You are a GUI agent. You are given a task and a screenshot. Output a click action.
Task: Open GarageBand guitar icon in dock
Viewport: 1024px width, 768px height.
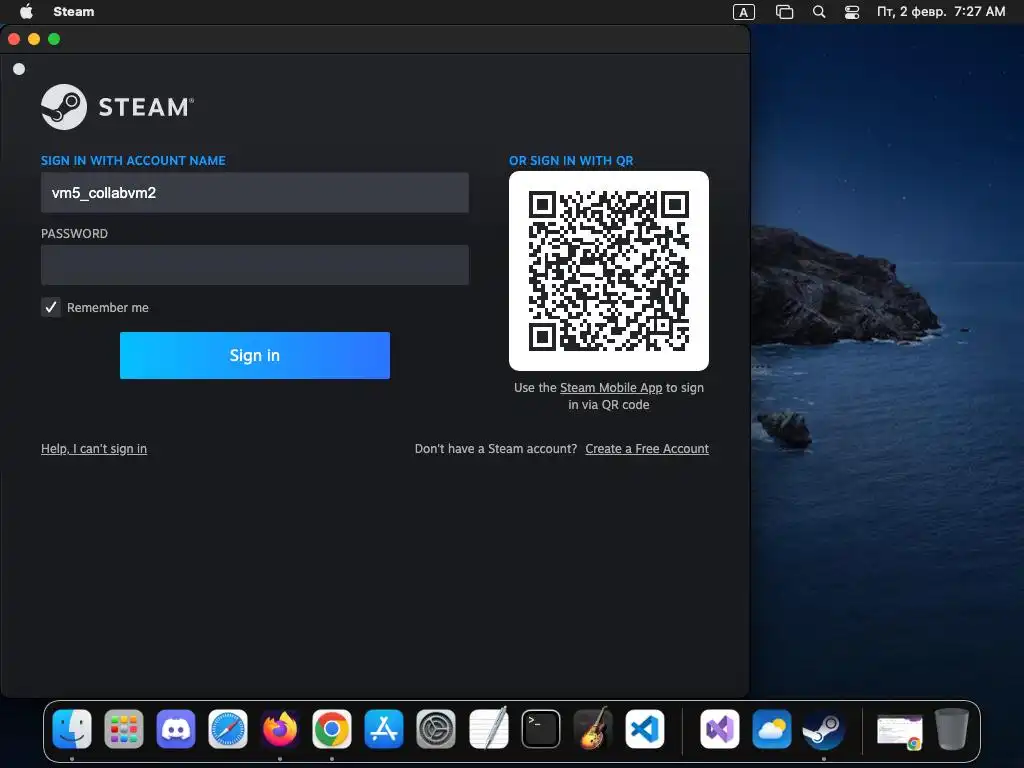pos(592,729)
